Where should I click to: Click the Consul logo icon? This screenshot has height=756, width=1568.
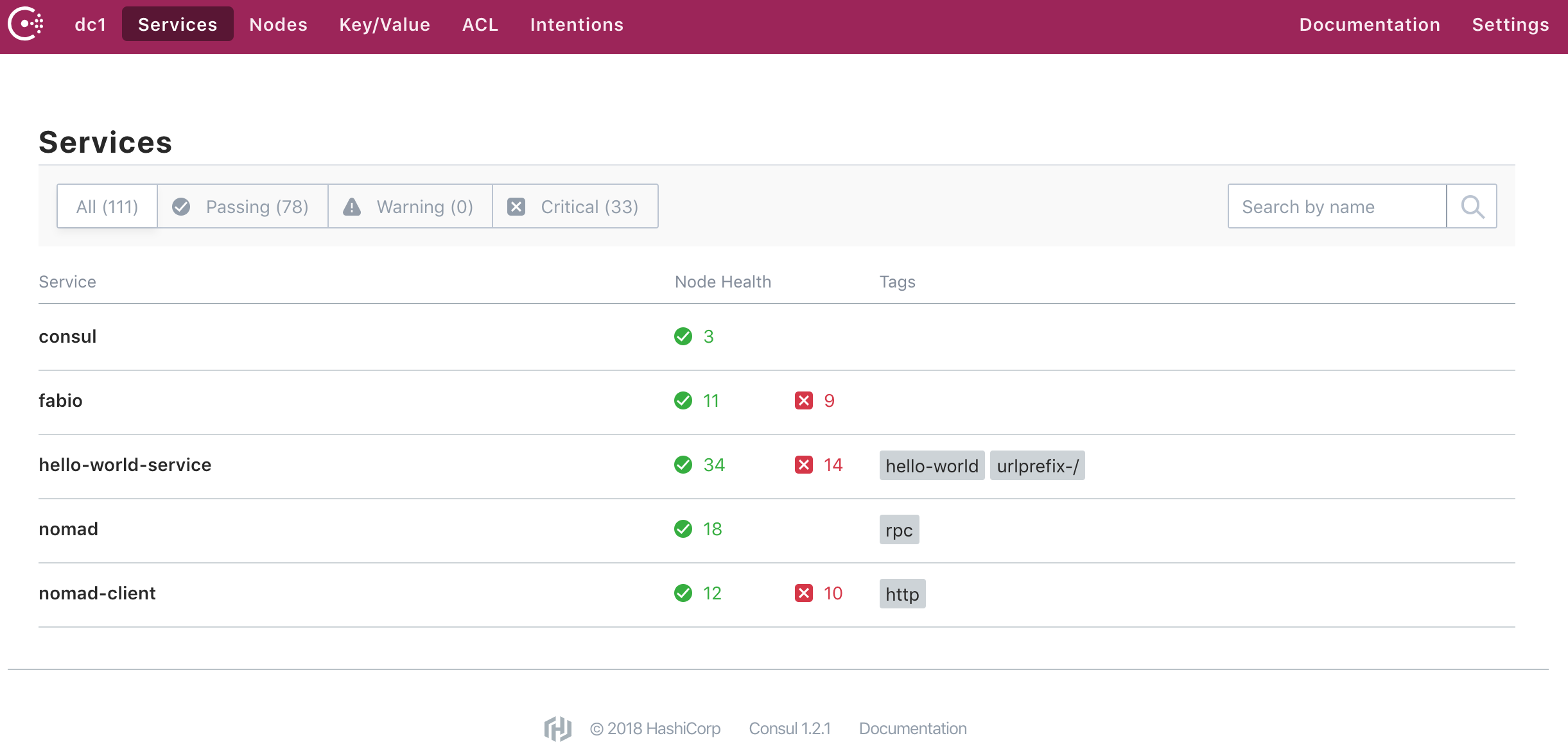click(26, 24)
